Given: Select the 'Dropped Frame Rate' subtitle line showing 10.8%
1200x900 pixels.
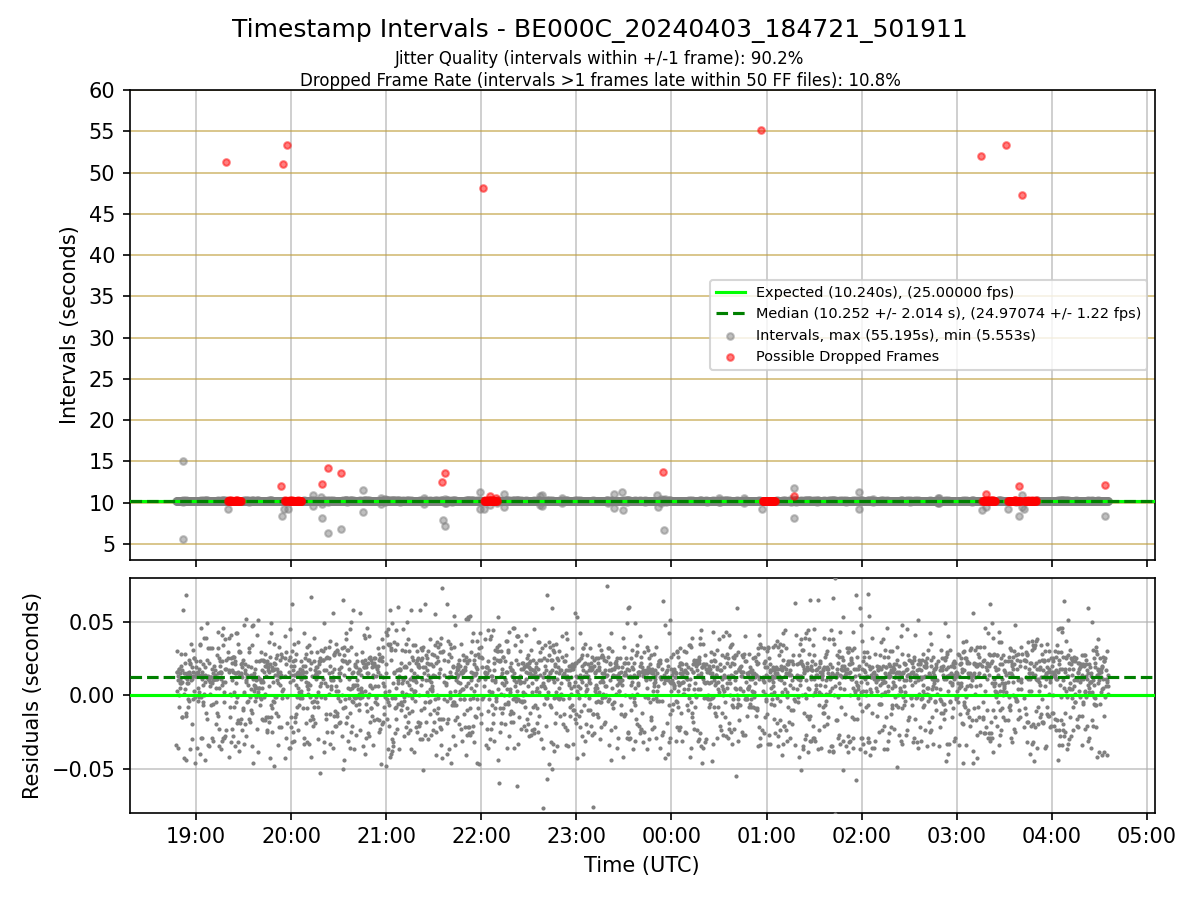Looking at the screenshot, I should coord(600,80).
